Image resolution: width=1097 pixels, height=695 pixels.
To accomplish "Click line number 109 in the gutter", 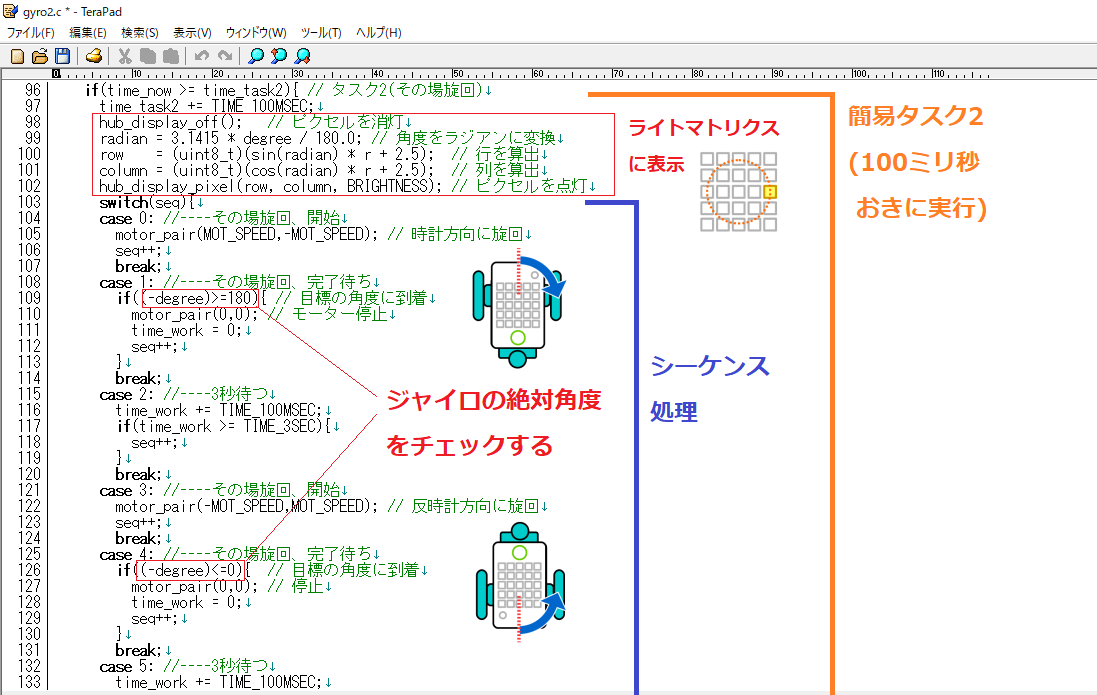I will point(29,299).
